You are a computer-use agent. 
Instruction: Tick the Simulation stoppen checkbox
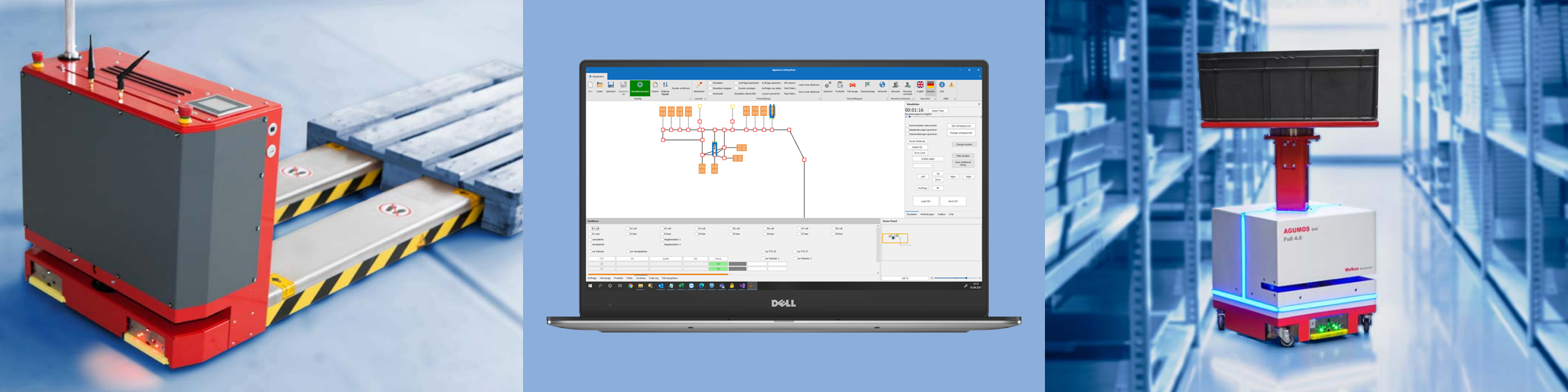pos(710,88)
